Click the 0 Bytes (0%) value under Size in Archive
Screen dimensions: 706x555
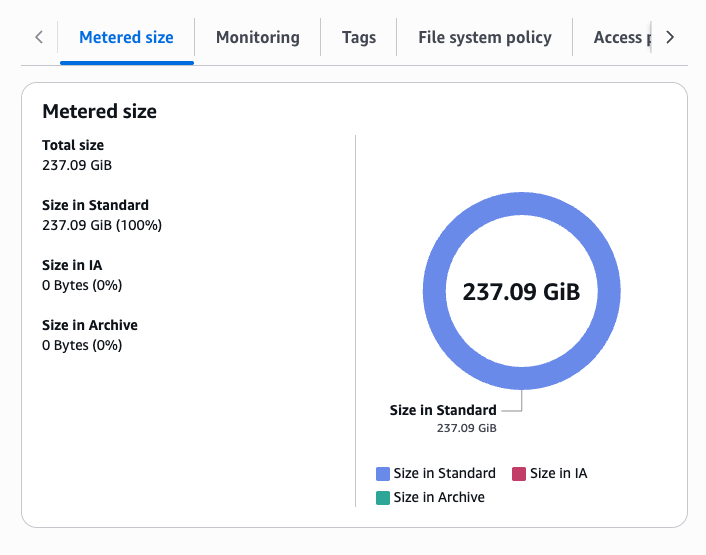[x=82, y=345]
